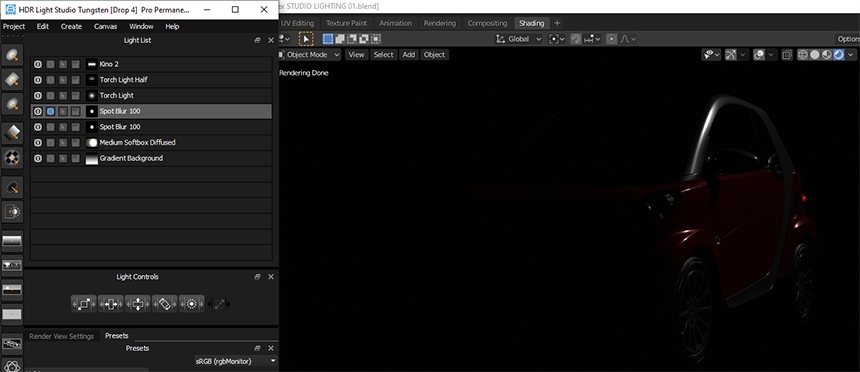Click the Kino 2 light thumbnail
860x372 pixels.
click(92, 64)
